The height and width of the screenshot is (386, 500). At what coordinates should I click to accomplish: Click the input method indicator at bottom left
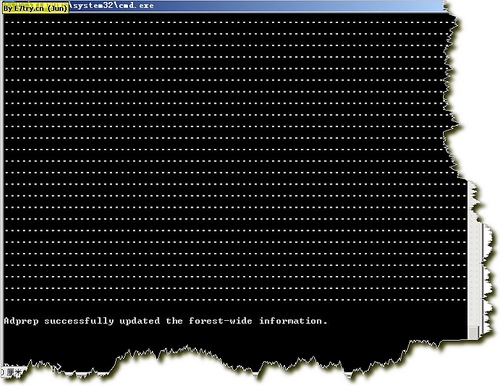13,371
